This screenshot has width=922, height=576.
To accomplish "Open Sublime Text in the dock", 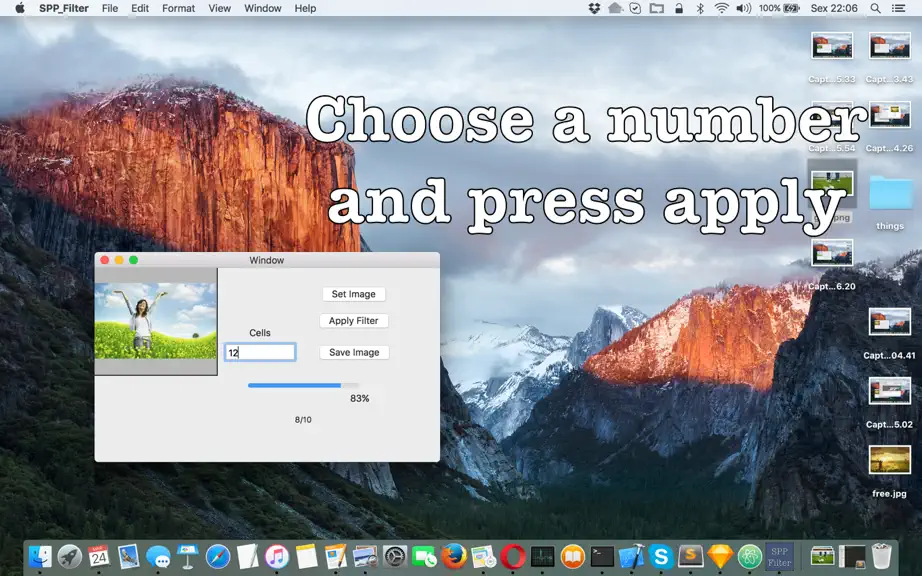I will 690,556.
